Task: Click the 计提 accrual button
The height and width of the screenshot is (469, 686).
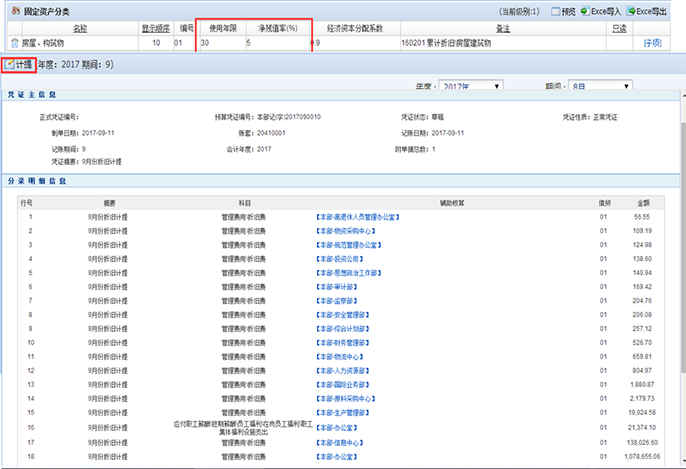Action: pos(19,65)
